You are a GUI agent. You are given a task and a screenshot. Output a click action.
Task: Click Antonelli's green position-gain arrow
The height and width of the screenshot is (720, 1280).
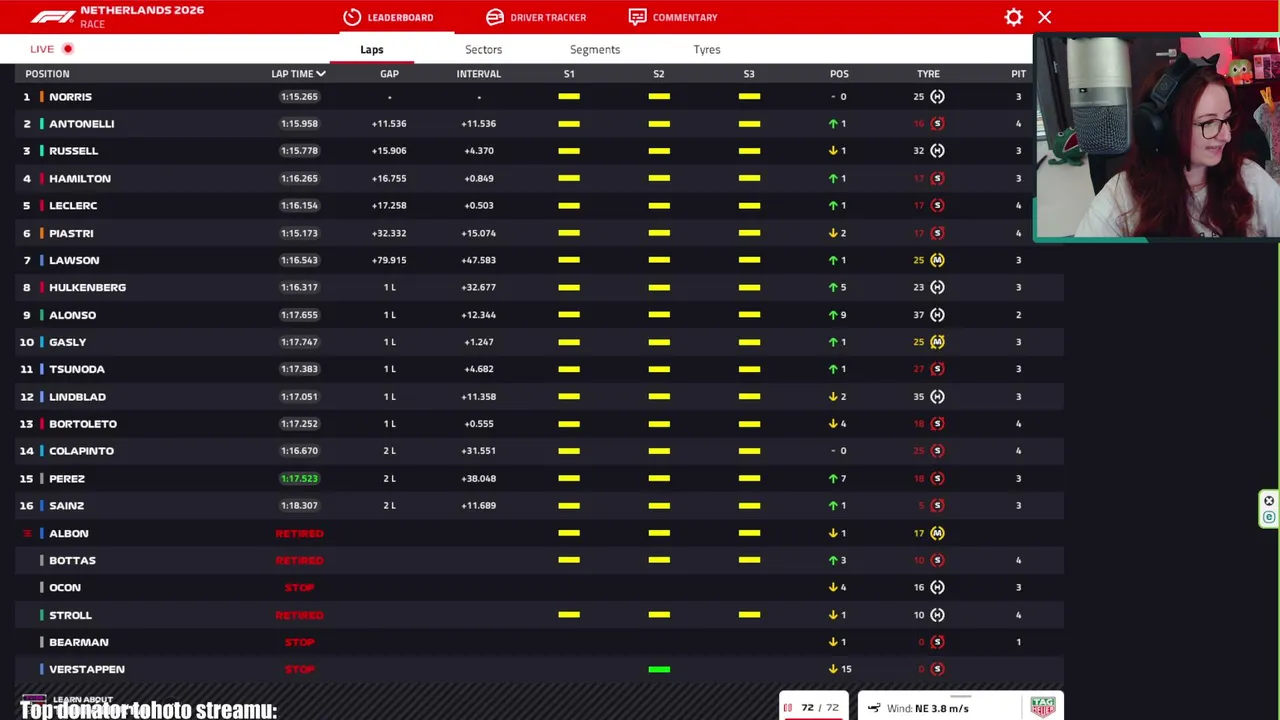[833, 124]
